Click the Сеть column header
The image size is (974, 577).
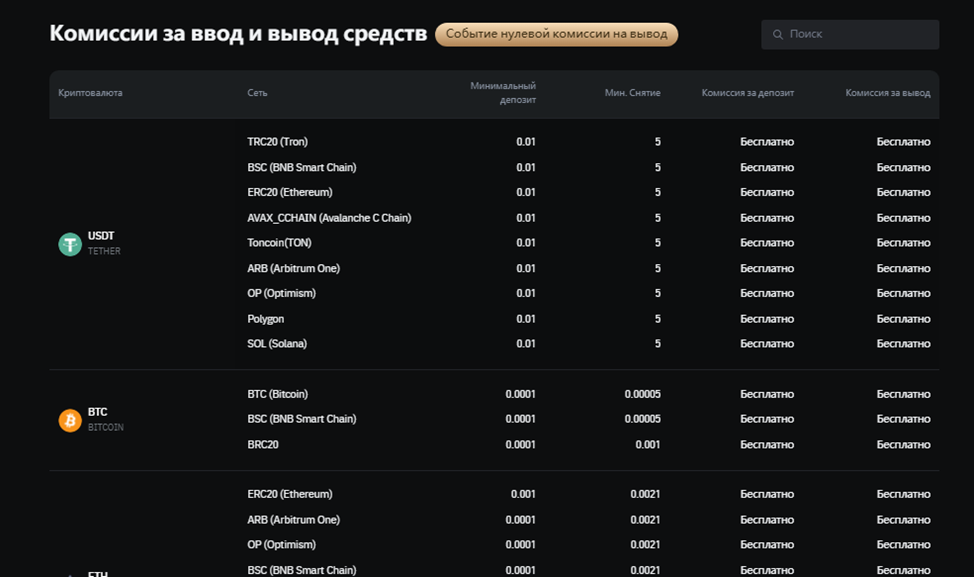pyautogui.click(x=257, y=93)
